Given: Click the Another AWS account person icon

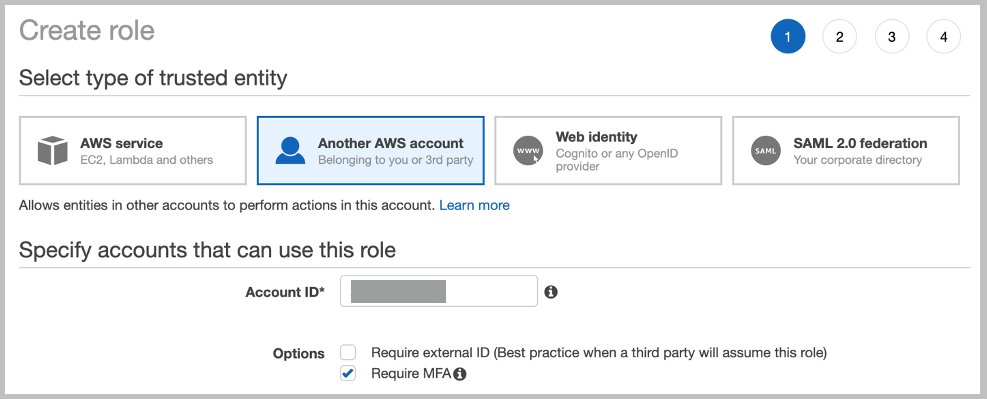Looking at the screenshot, I should (290, 151).
